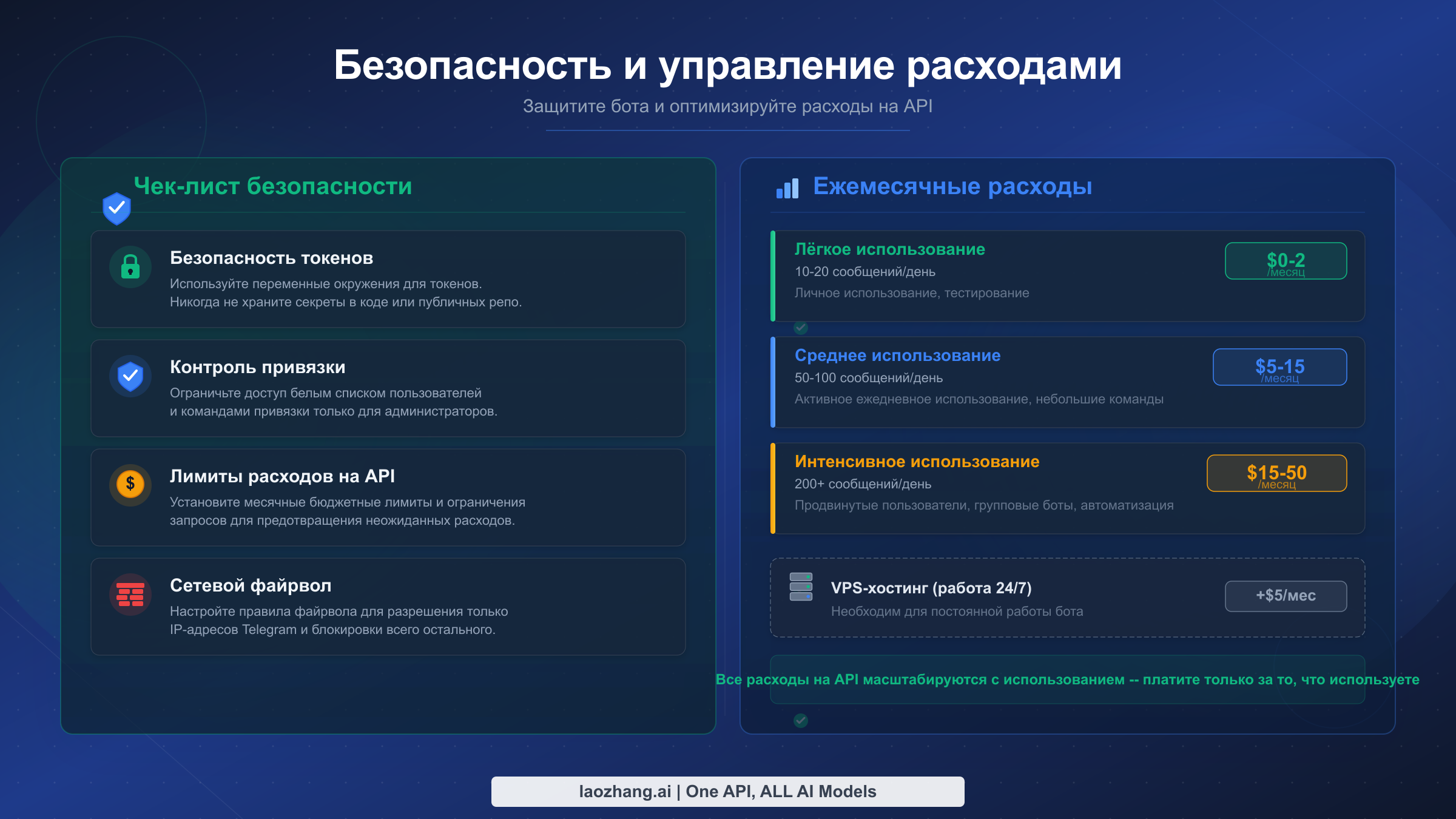
Task: Click the dollar coin icon for Лимиты расходов
Action: (x=129, y=483)
